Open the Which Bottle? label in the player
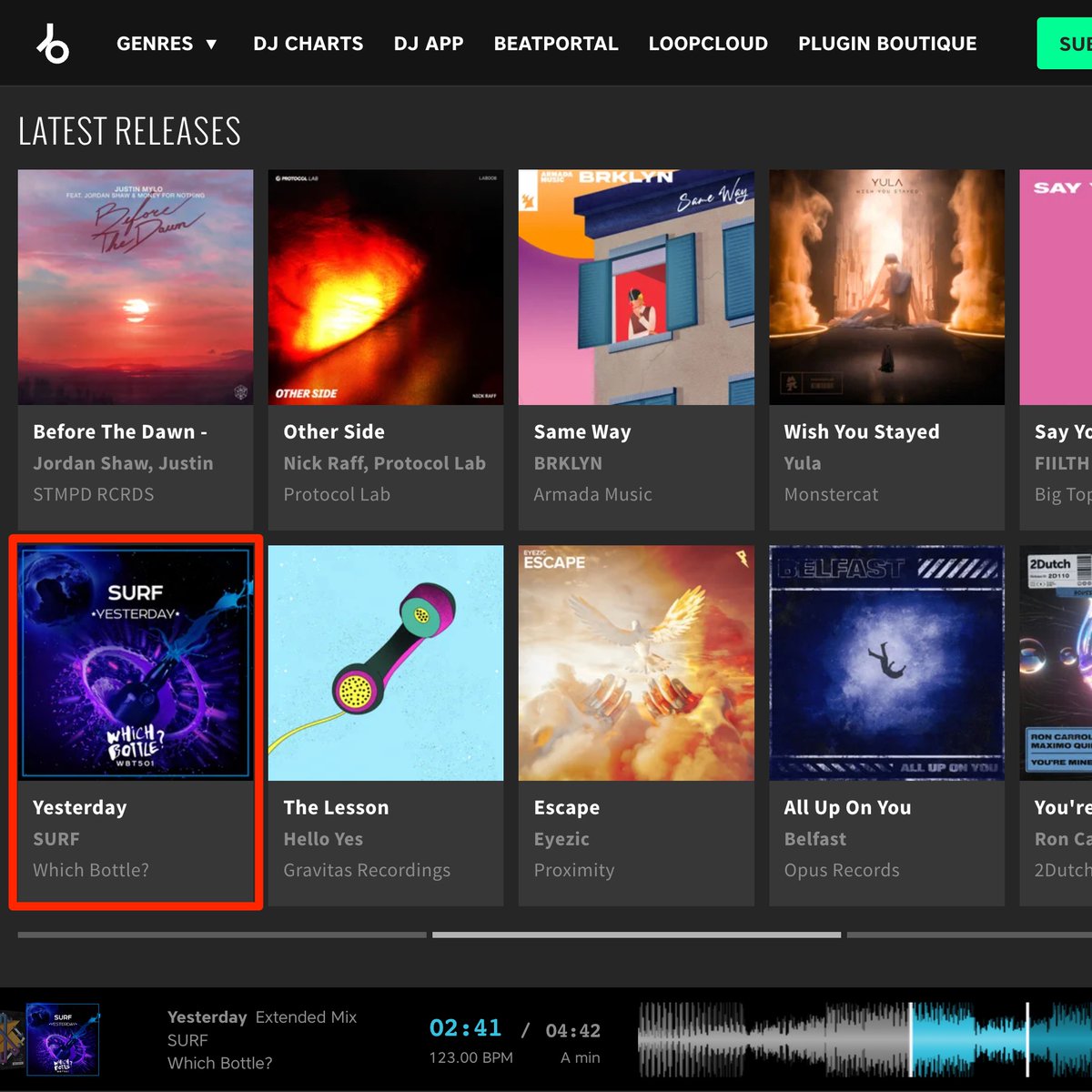 (x=220, y=1063)
